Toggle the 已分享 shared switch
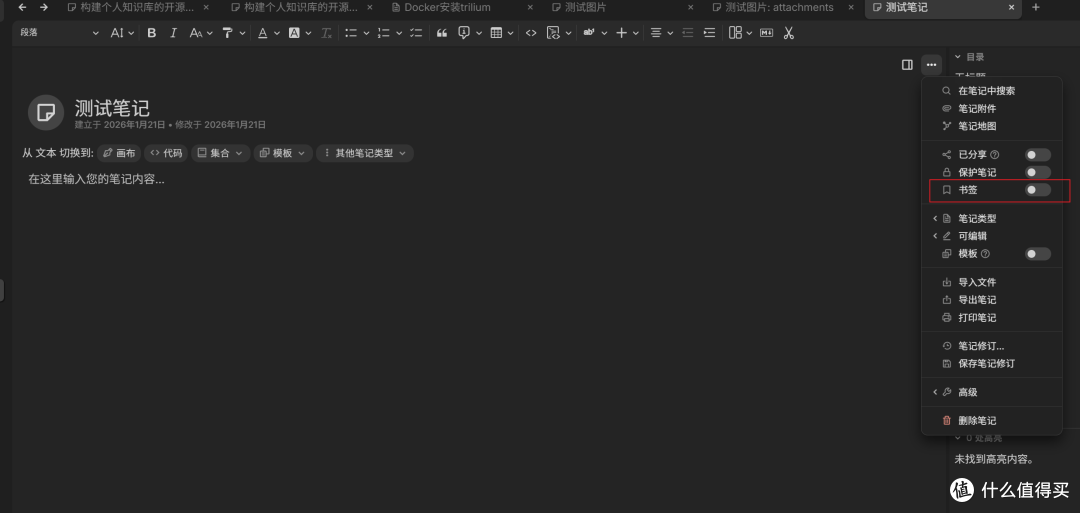This screenshot has height=513, width=1080. coord(1038,155)
